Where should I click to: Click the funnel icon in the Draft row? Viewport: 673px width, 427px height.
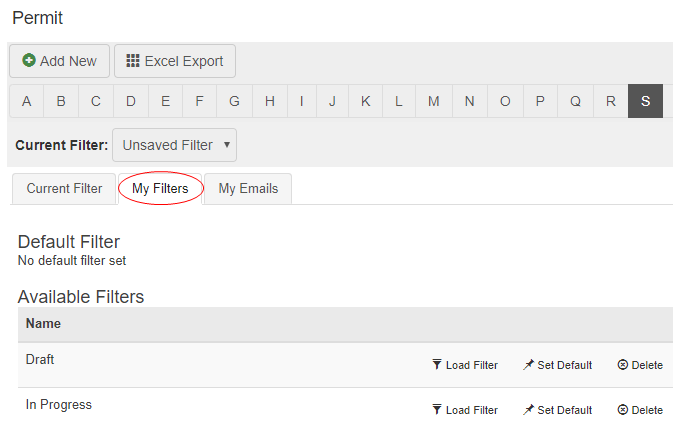tap(437, 365)
